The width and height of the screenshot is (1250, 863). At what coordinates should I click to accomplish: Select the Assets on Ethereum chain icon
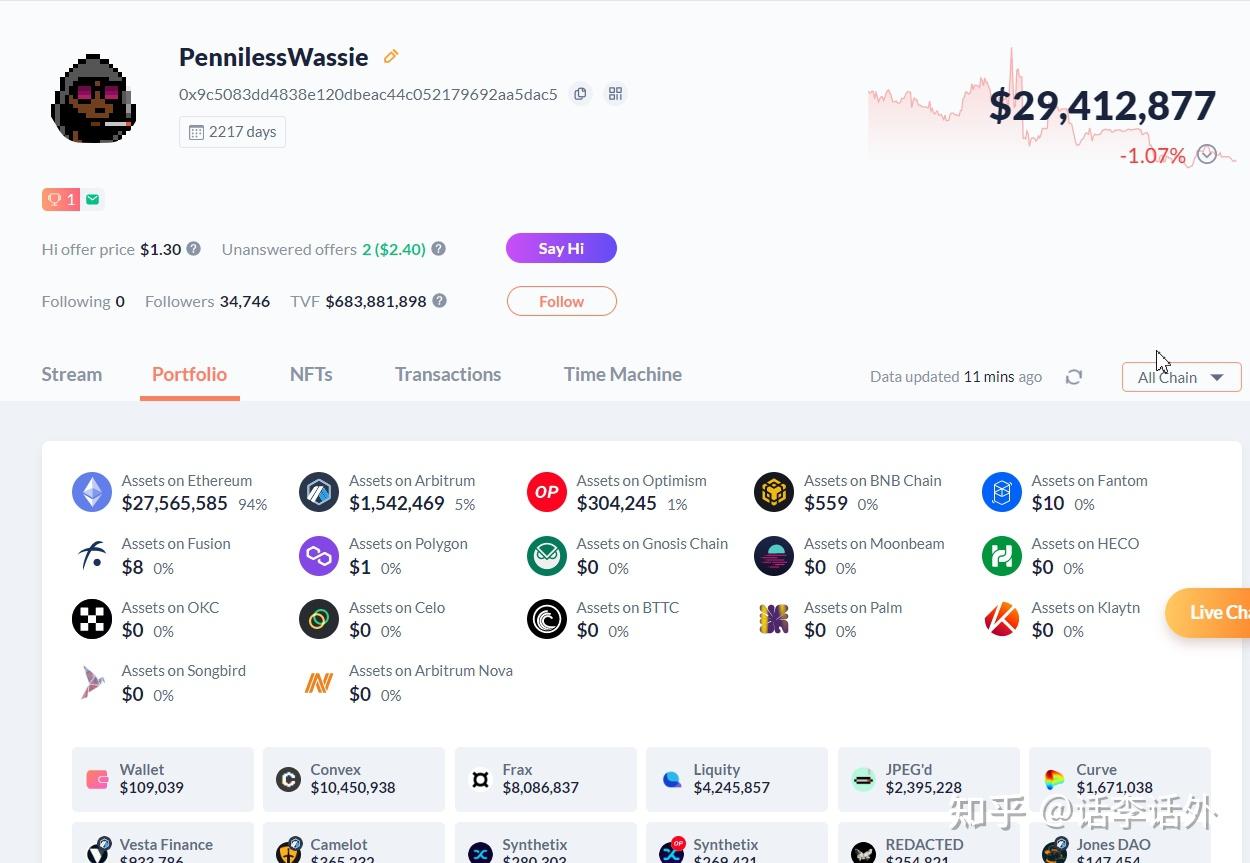point(92,492)
